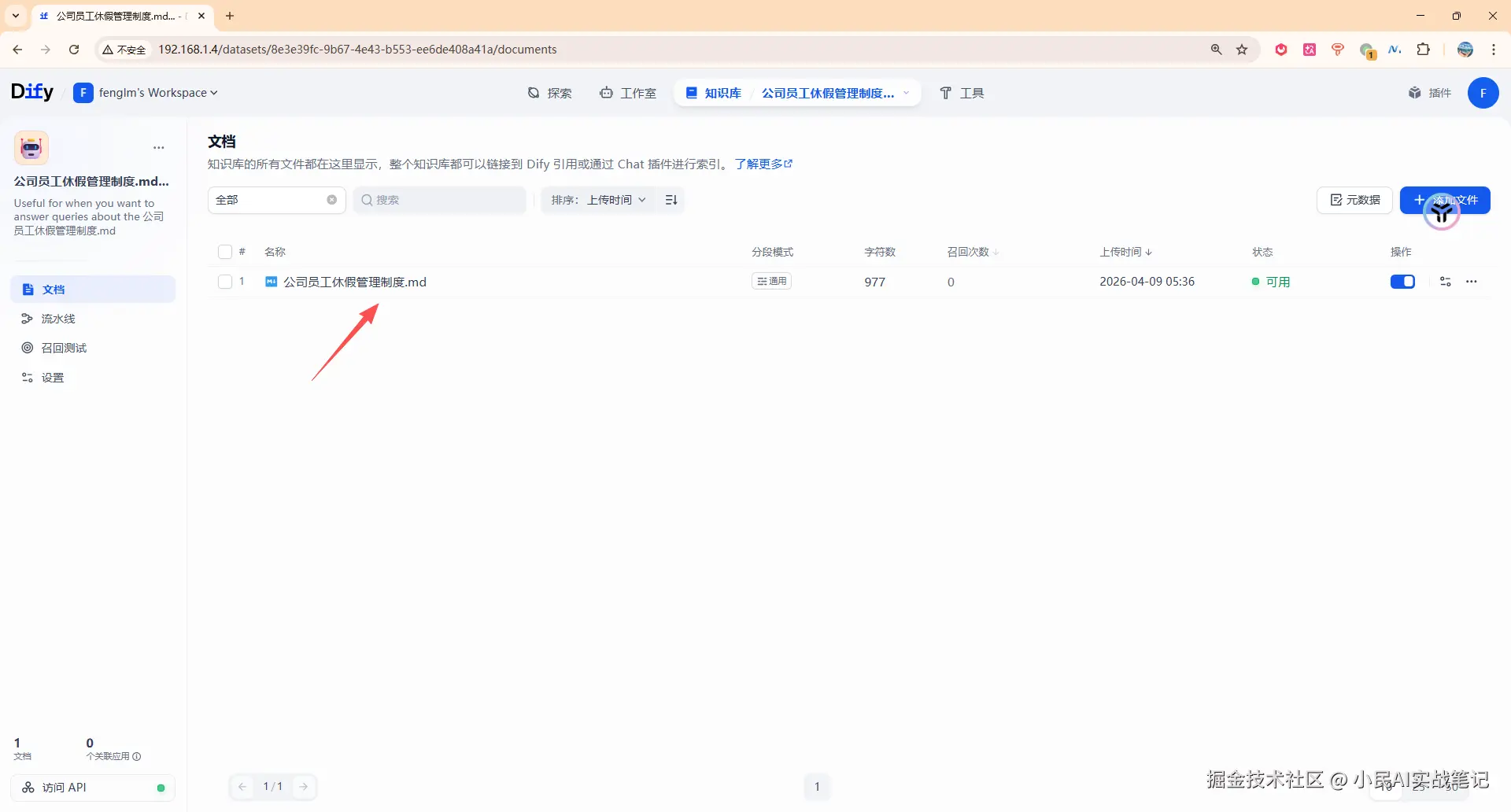Click the 不安全 site security indicator
This screenshot has height=812, width=1511.
pyautogui.click(x=124, y=50)
